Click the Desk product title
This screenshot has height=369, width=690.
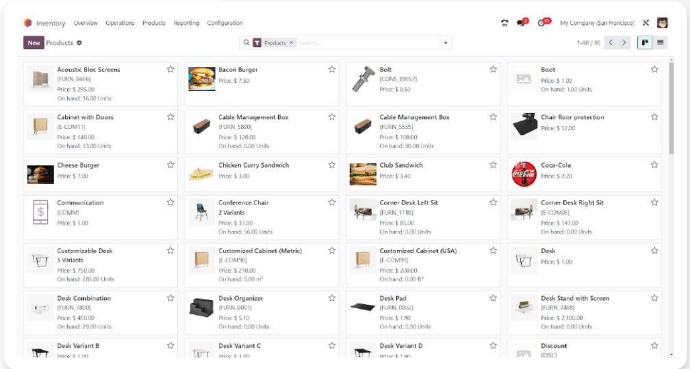point(548,251)
